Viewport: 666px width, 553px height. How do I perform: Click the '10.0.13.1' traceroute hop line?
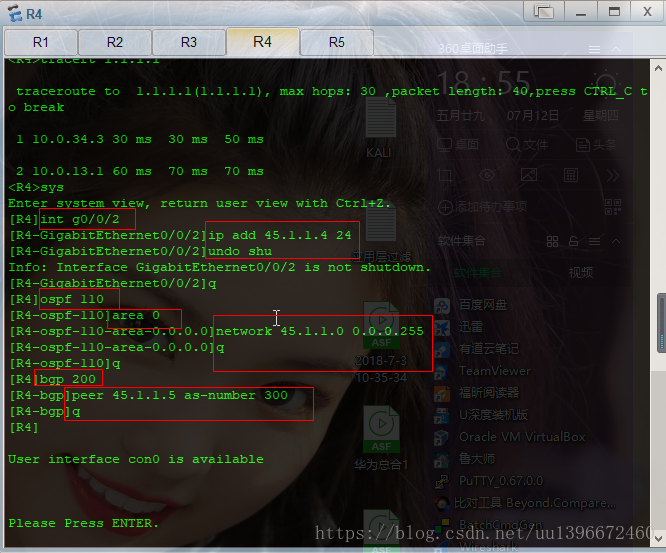coord(140,171)
